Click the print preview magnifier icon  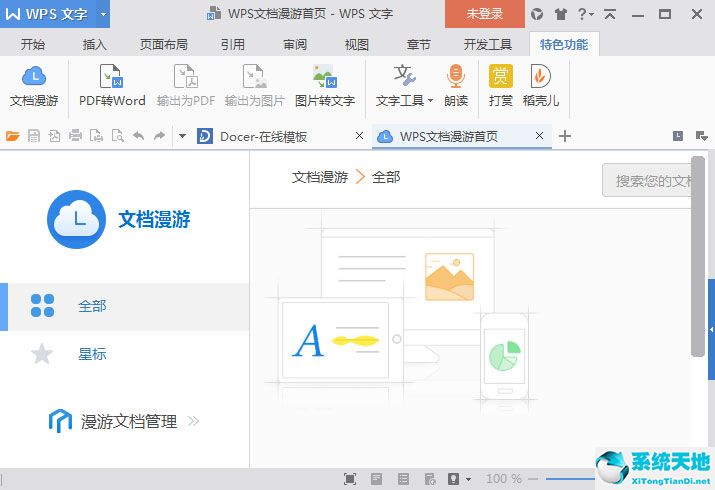[x=118, y=136]
